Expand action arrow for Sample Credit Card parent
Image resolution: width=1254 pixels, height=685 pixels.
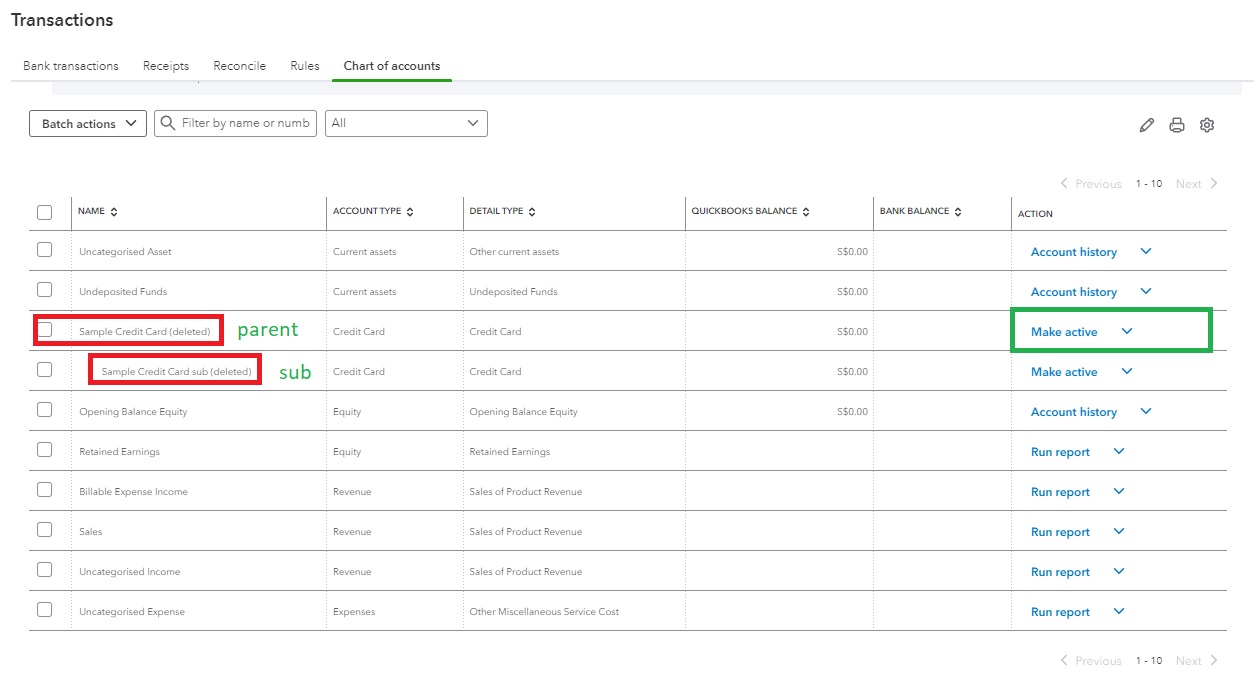(1127, 332)
